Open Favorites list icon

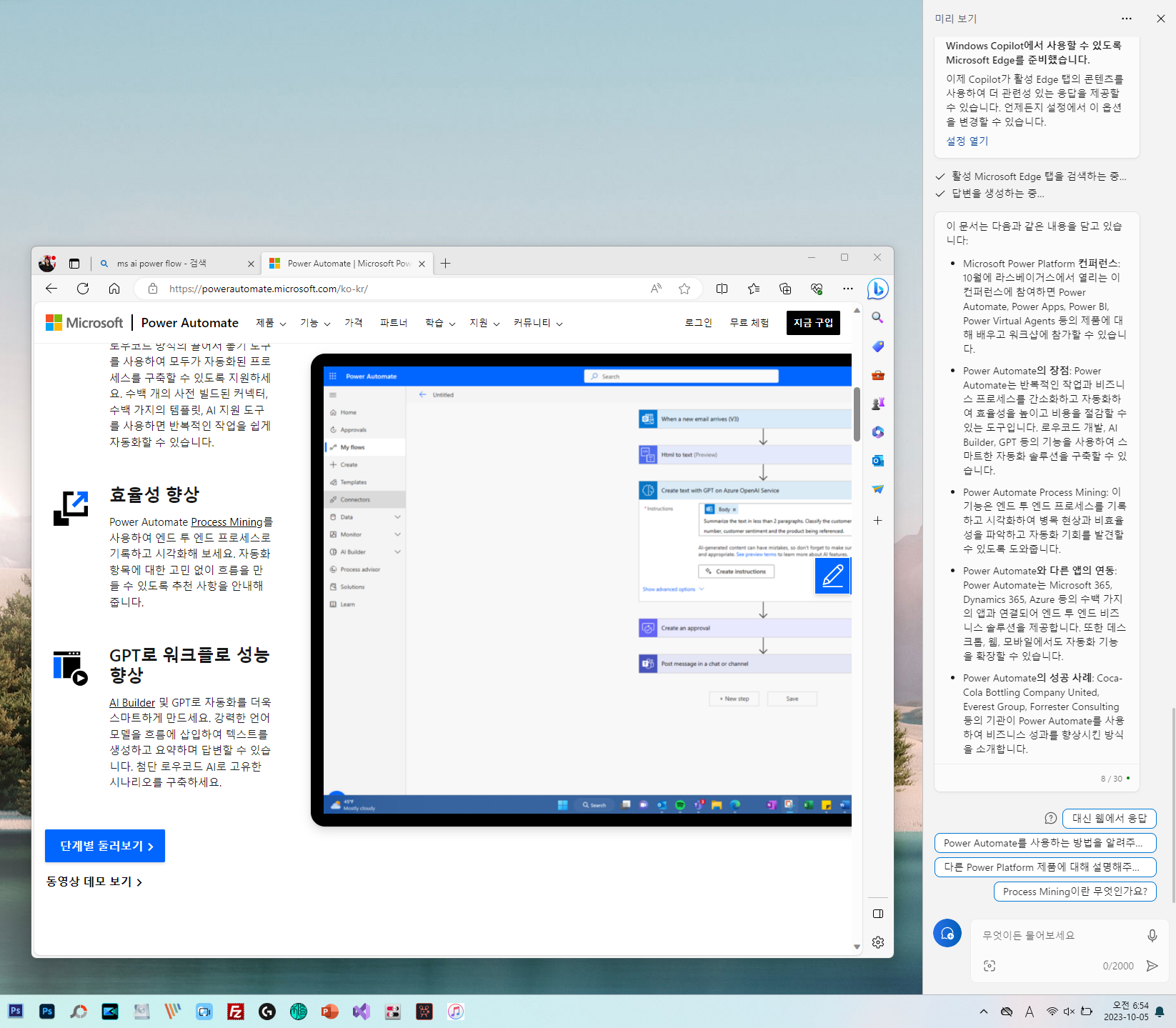click(754, 289)
